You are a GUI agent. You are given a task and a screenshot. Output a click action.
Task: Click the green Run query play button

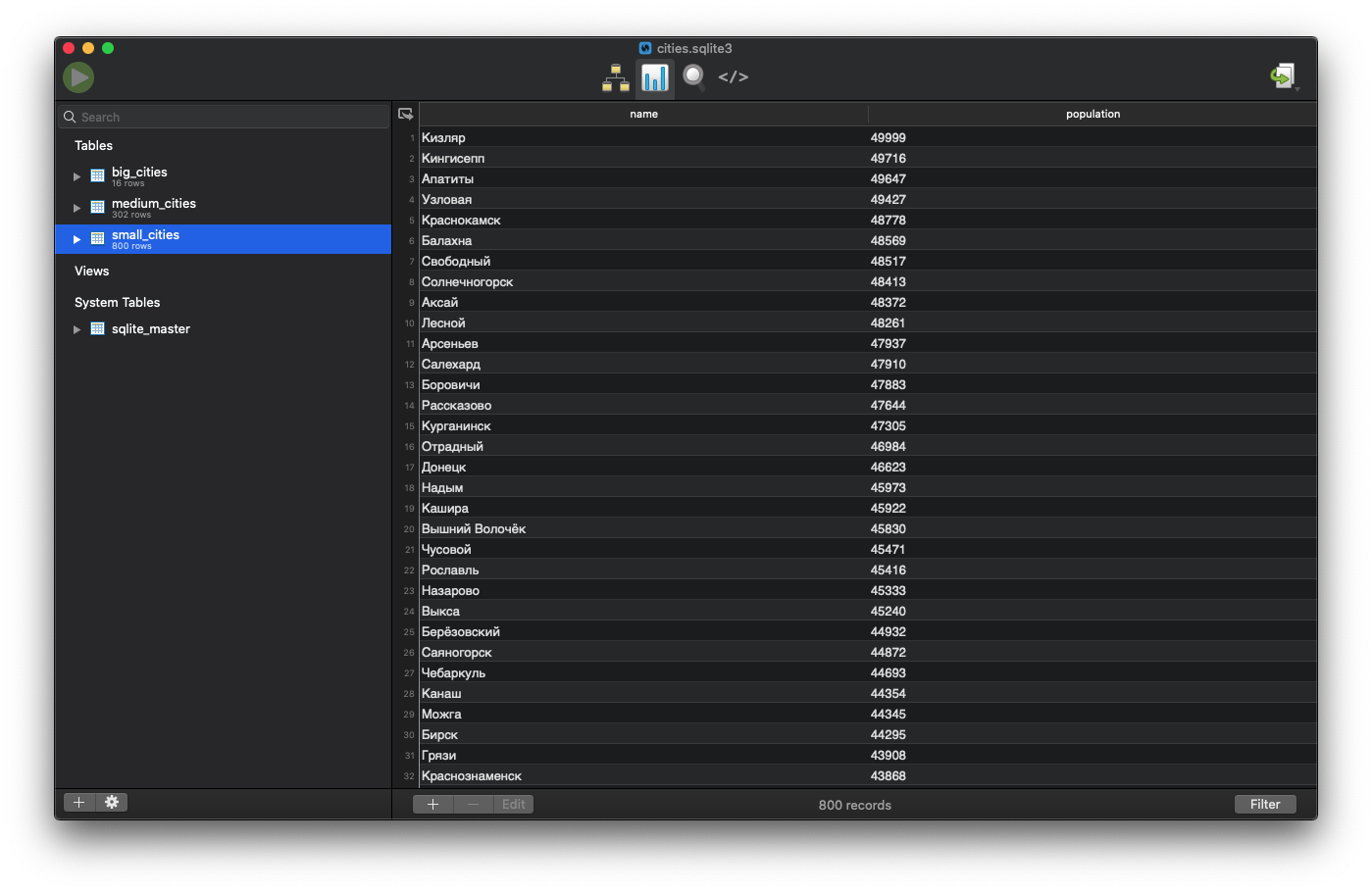click(x=78, y=76)
